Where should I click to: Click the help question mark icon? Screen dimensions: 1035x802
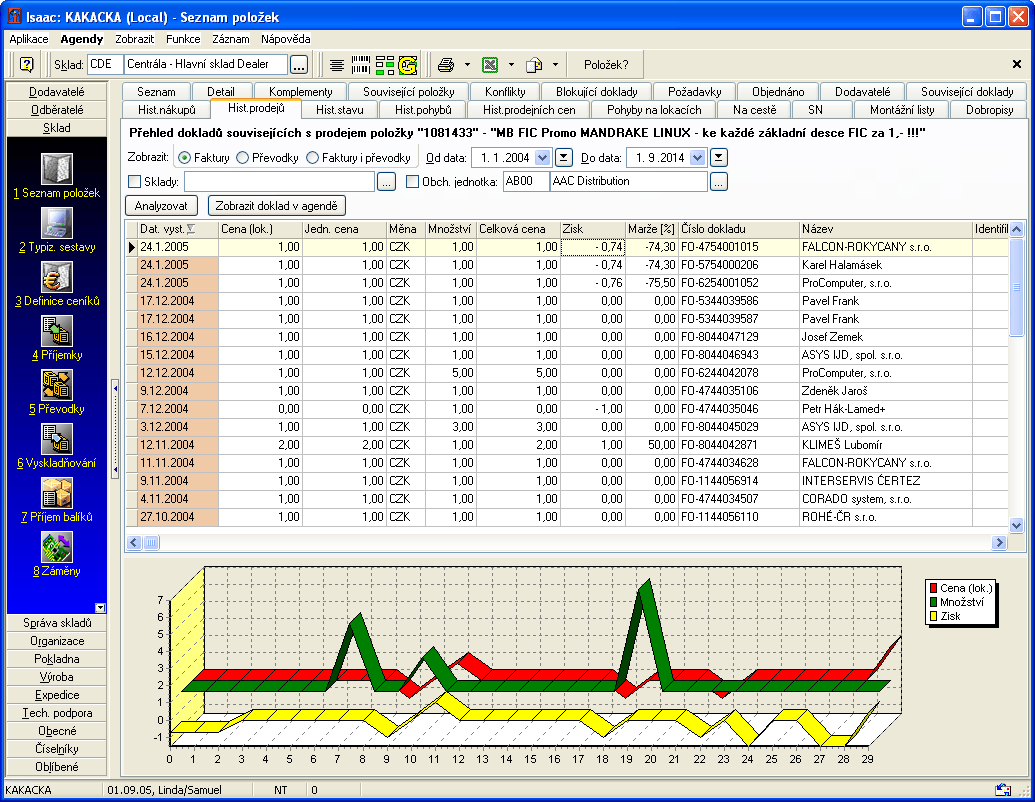26,64
